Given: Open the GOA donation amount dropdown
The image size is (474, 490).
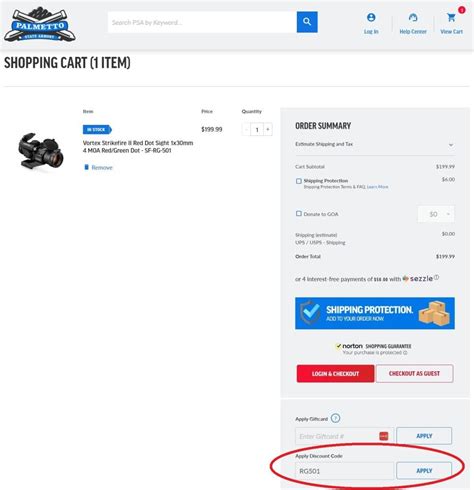Looking at the screenshot, I should point(436,214).
